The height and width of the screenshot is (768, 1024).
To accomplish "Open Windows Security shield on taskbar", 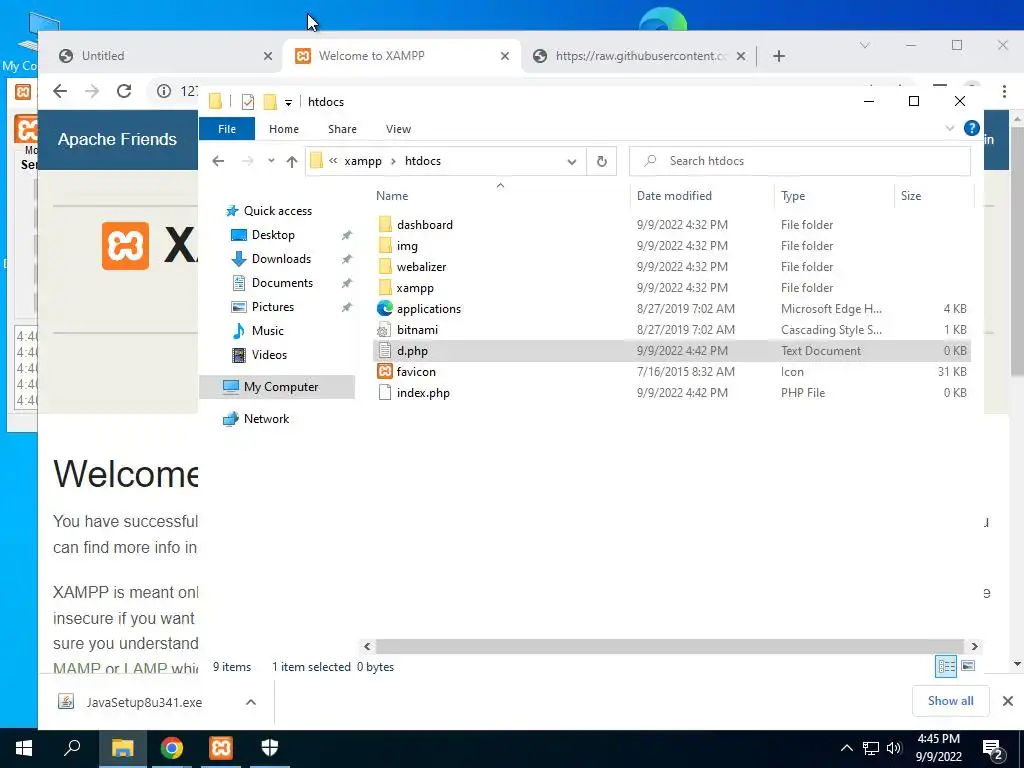I will (270, 748).
